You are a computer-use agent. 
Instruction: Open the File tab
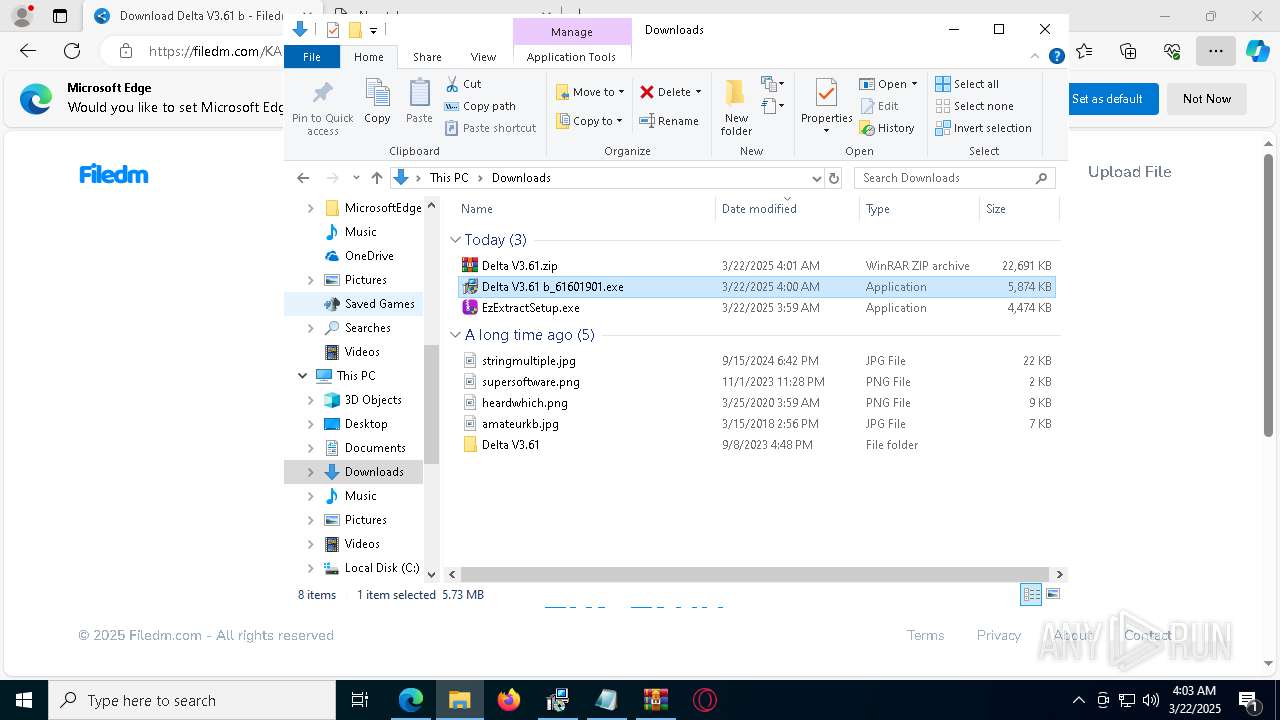point(312,57)
